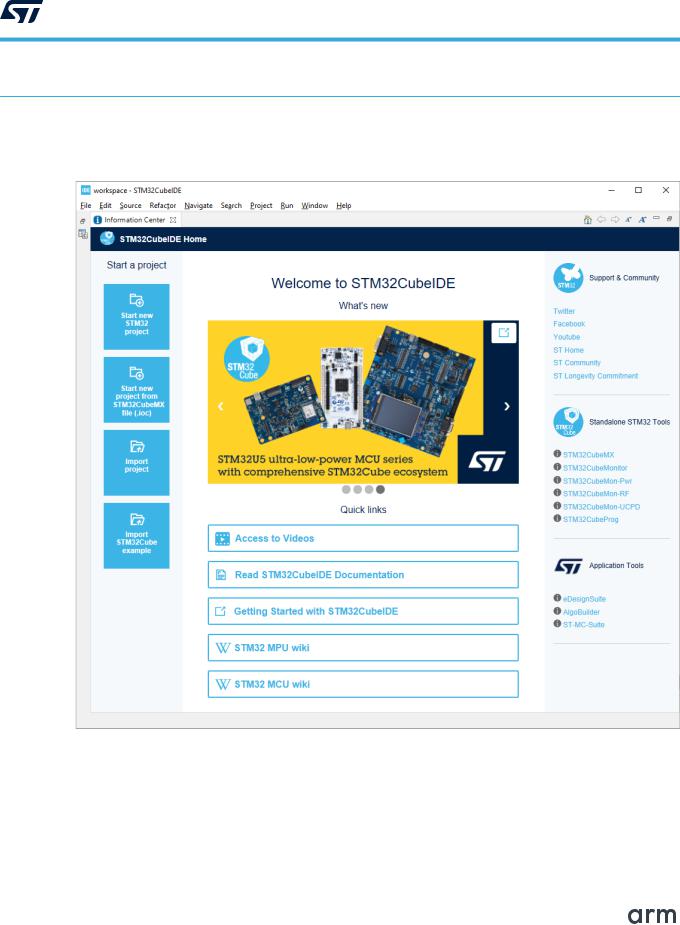Select the third carousel dot
680x925 pixels.
(x=369, y=490)
